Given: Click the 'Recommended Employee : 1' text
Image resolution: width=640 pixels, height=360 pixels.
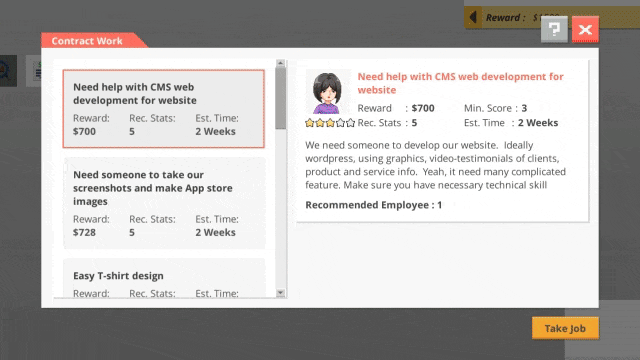Looking at the screenshot, I should [373, 205].
